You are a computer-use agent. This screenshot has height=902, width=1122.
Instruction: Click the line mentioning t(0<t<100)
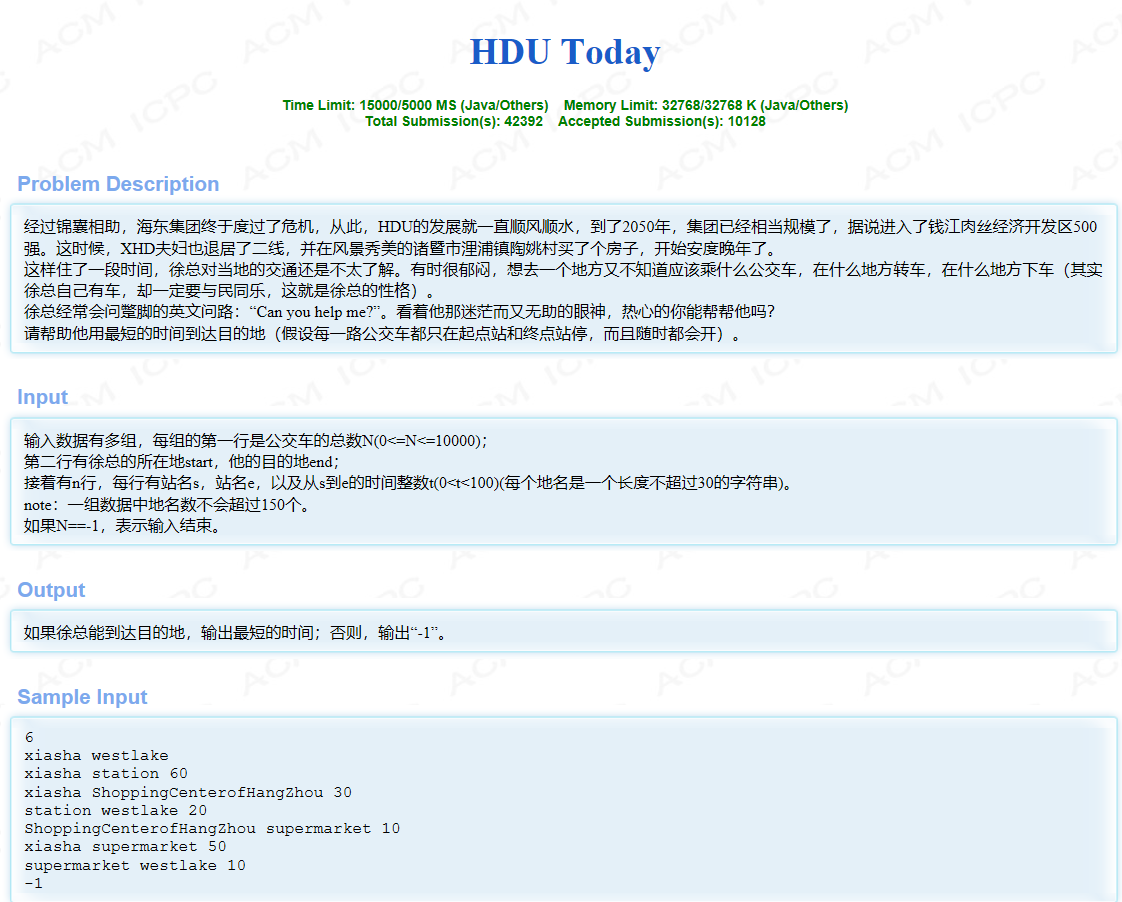[410, 483]
